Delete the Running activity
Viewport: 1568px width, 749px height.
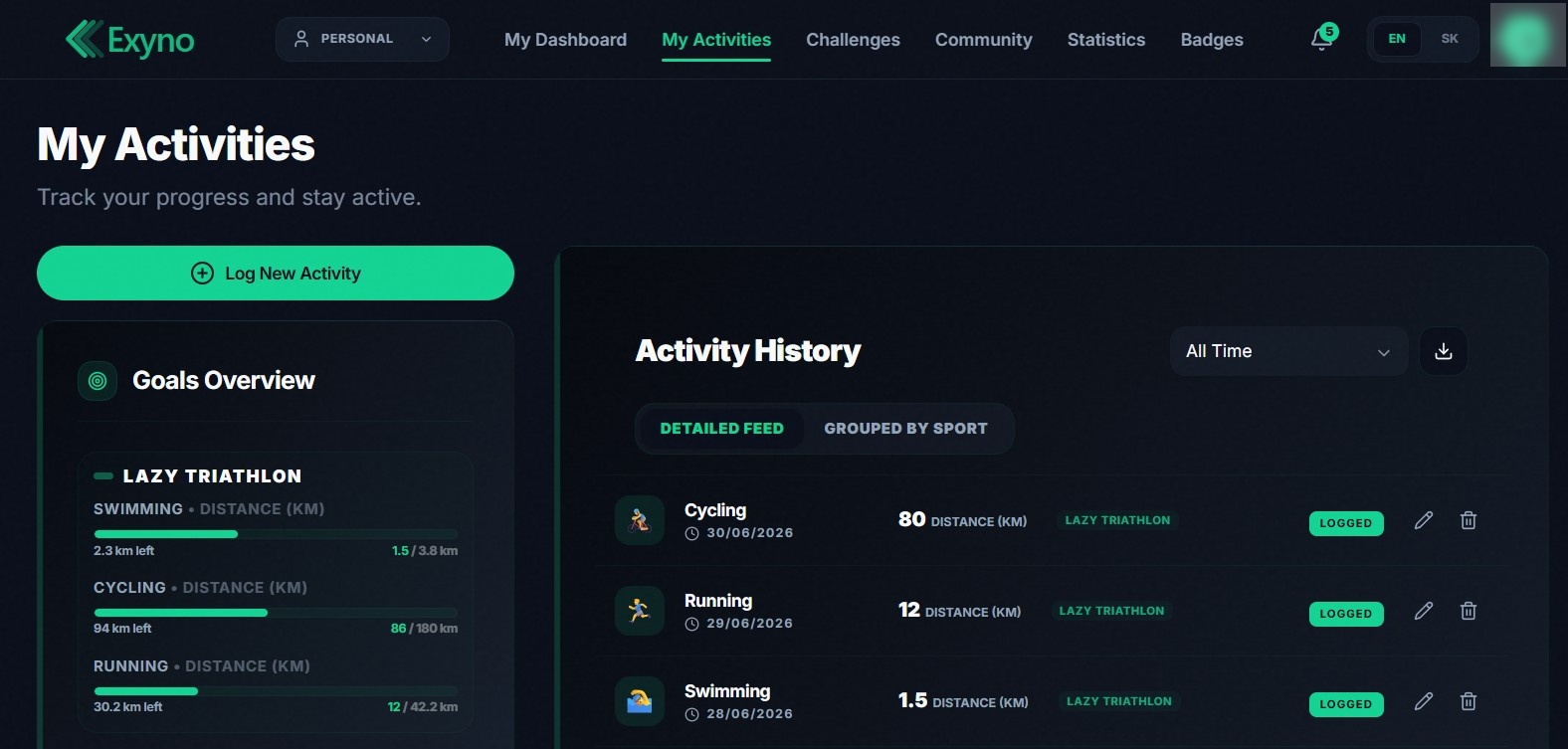click(x=1468, y=611)
